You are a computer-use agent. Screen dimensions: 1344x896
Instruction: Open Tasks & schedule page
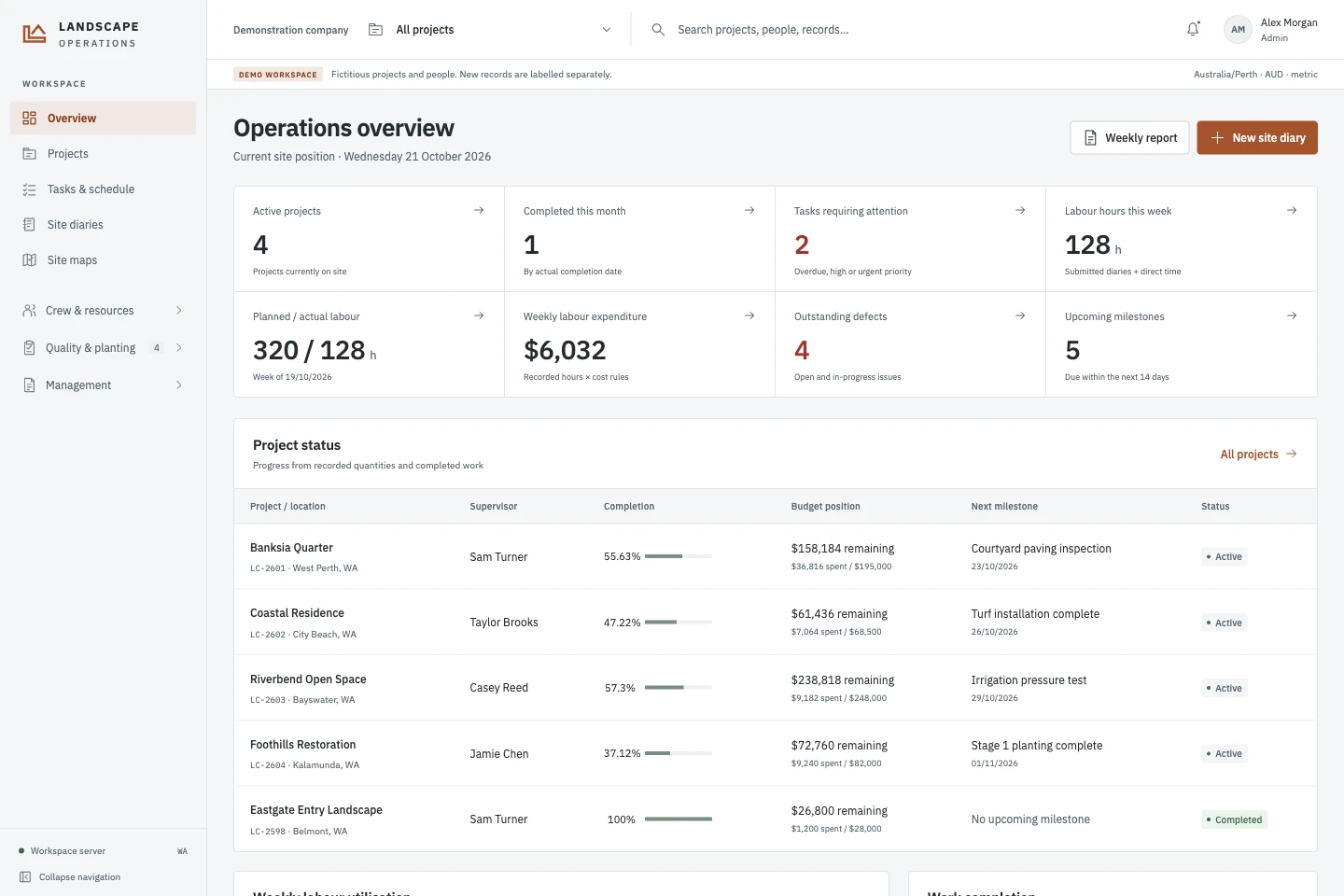coord(103,189)
